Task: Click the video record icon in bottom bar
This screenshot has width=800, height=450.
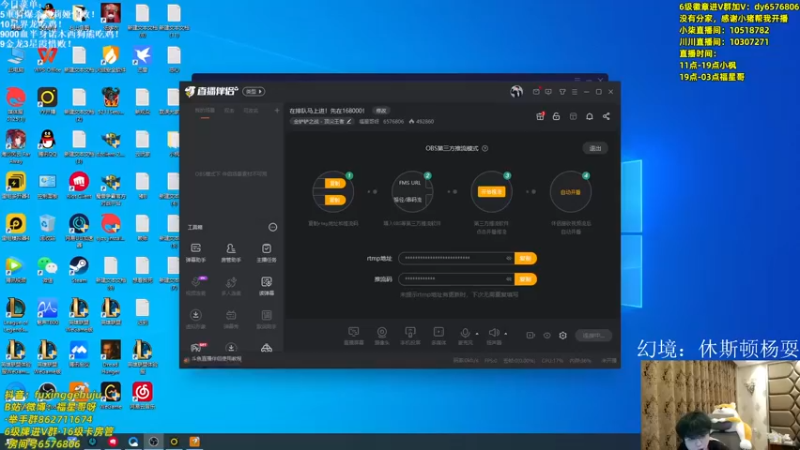Action: pos(531,336)
